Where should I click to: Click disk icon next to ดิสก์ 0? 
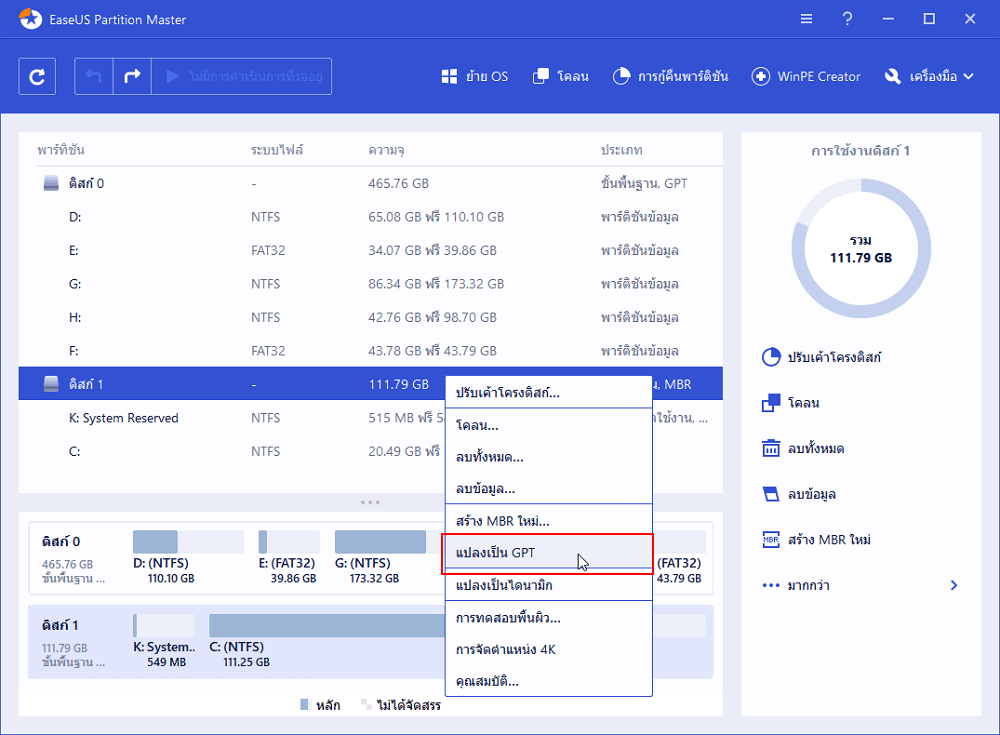(x=51, y=184)
